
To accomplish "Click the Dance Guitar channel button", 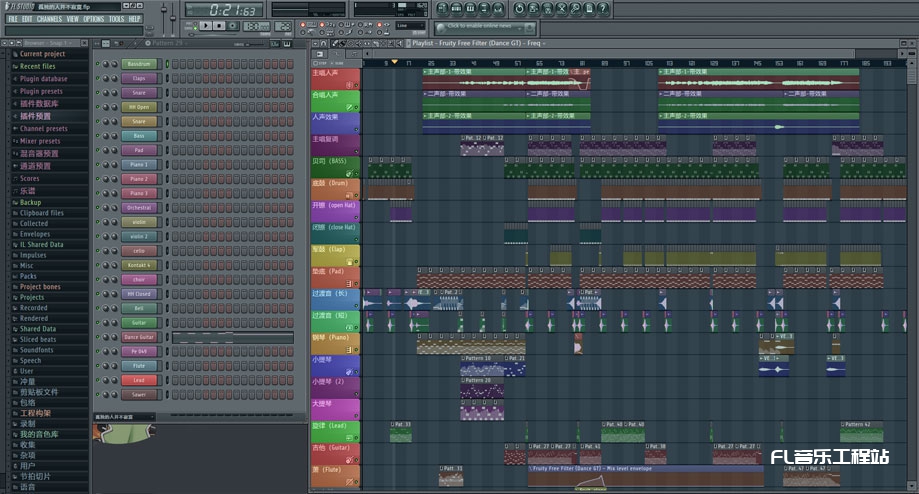I will tap(139, 337).
